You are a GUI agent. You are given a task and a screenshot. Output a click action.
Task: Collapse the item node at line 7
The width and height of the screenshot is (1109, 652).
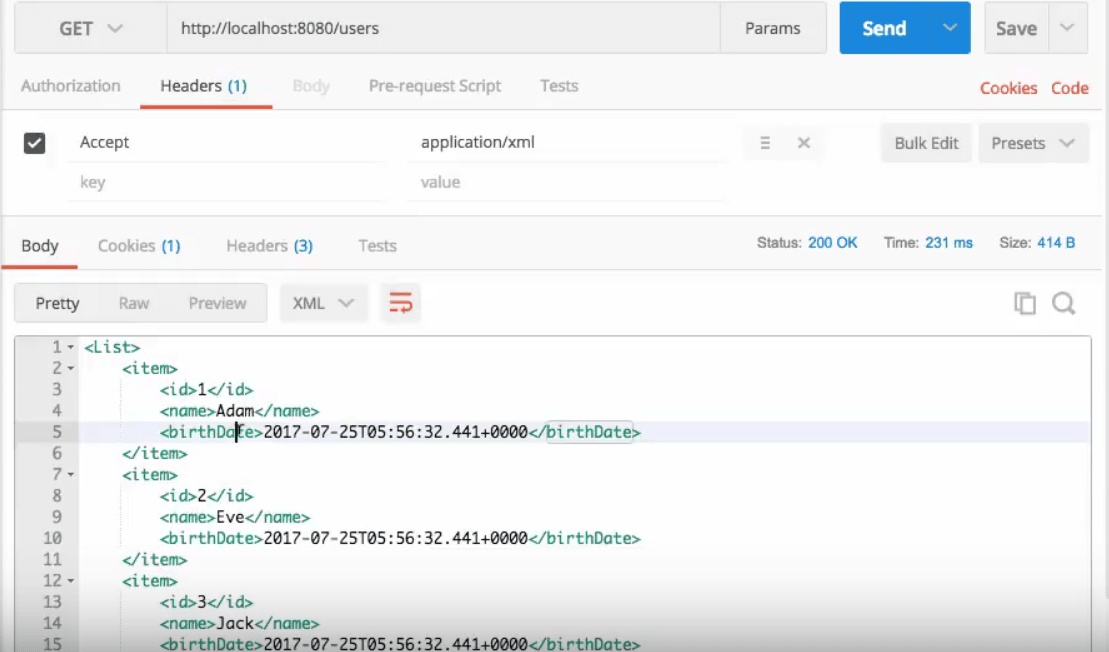71,475
